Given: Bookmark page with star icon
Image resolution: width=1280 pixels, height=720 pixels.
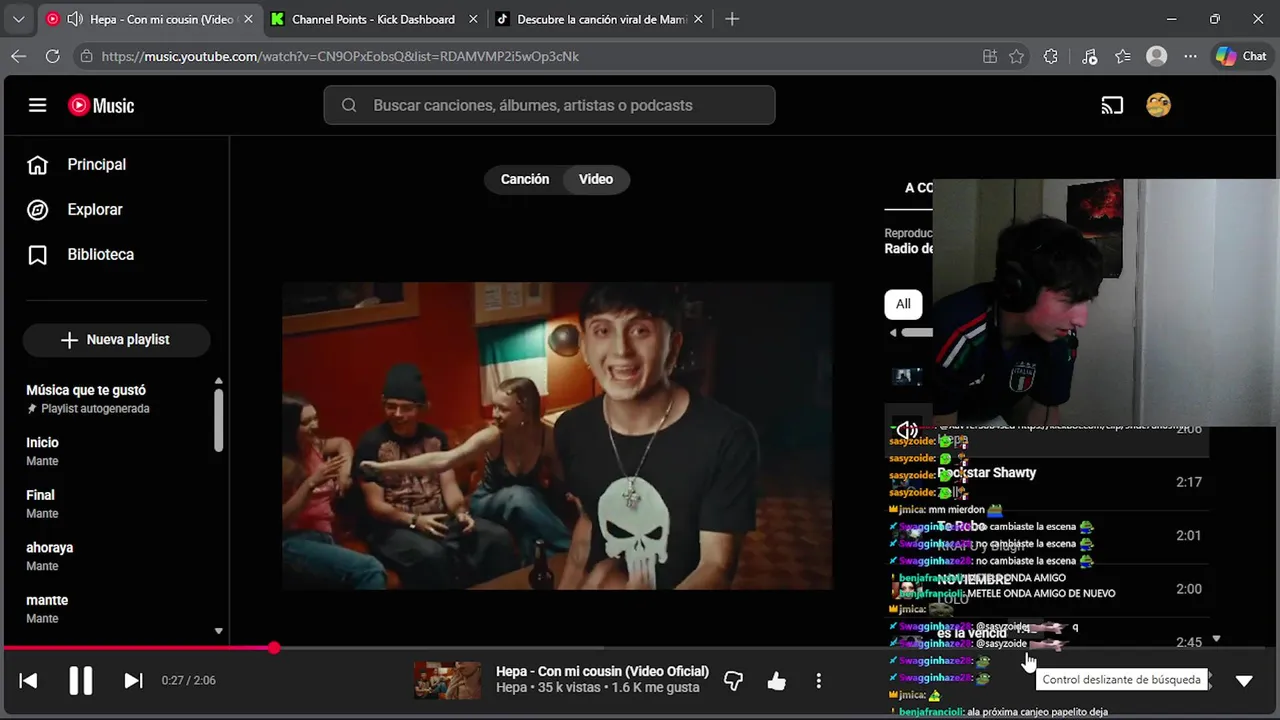Looking at the screenshot, I should tap(1017, 56).
